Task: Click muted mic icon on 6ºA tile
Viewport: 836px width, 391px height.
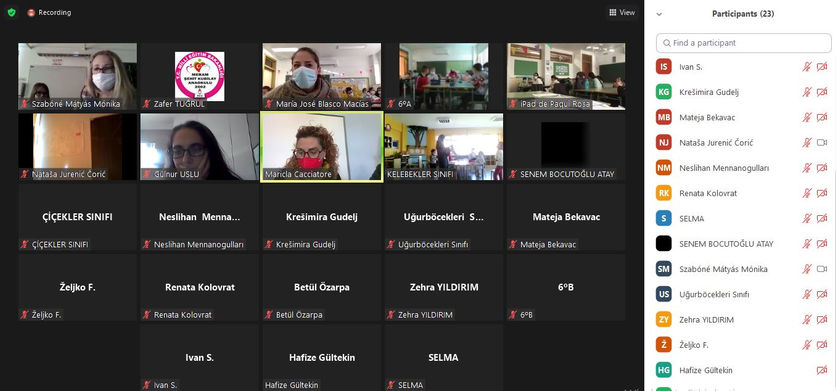Action: tap(391, 104)
